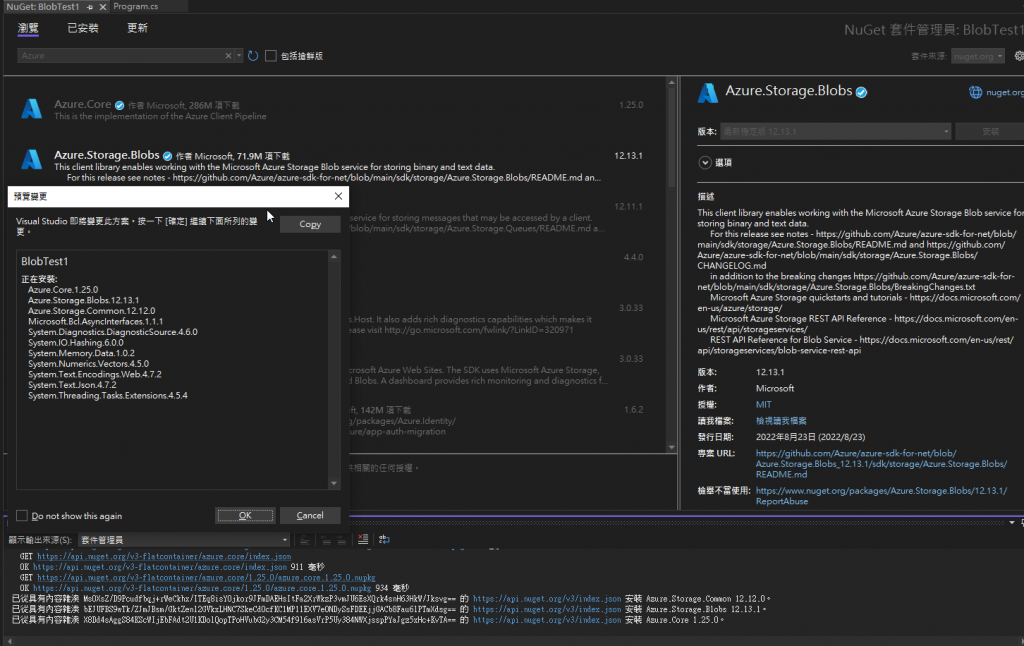Click OK to confirm the preview changes
This screenshot has height=646, width=1024.
point(245,515)
